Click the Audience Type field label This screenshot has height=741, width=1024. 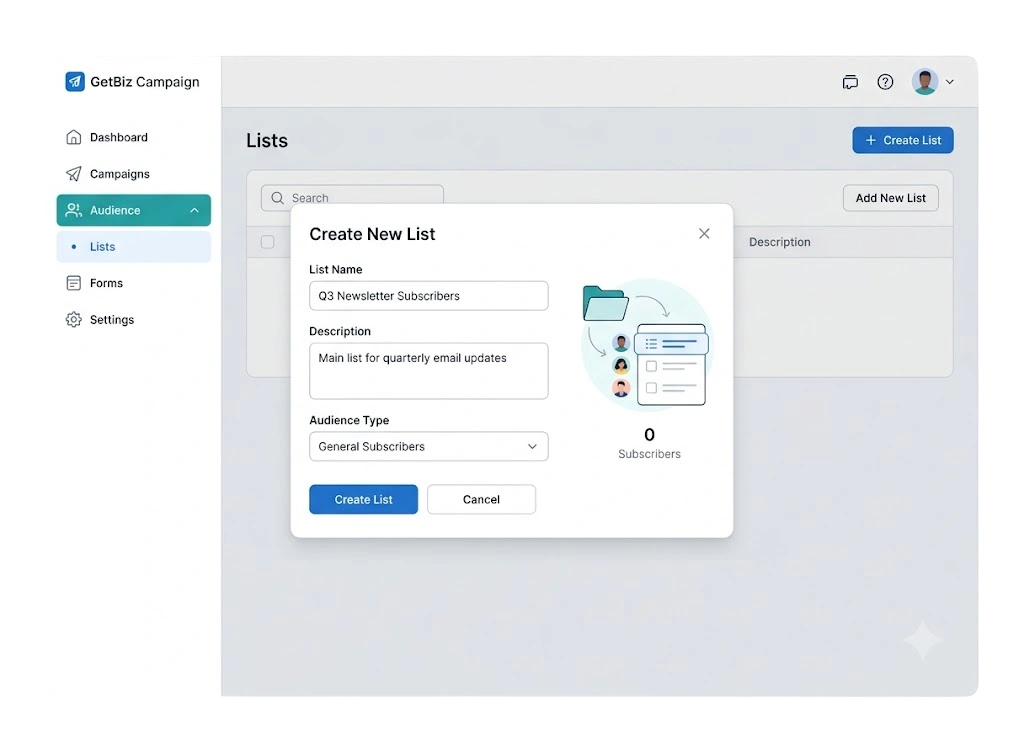point(349,420)
